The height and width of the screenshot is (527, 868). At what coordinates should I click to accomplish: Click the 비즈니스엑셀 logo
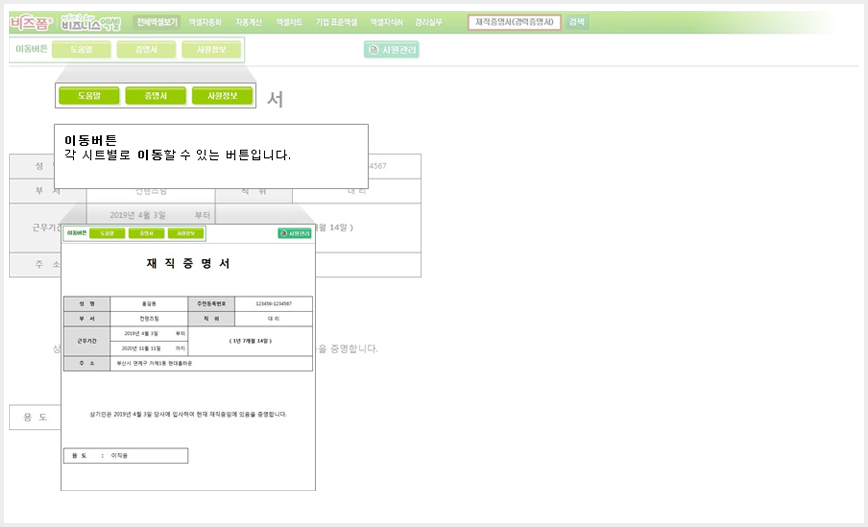tap(91, 23)
